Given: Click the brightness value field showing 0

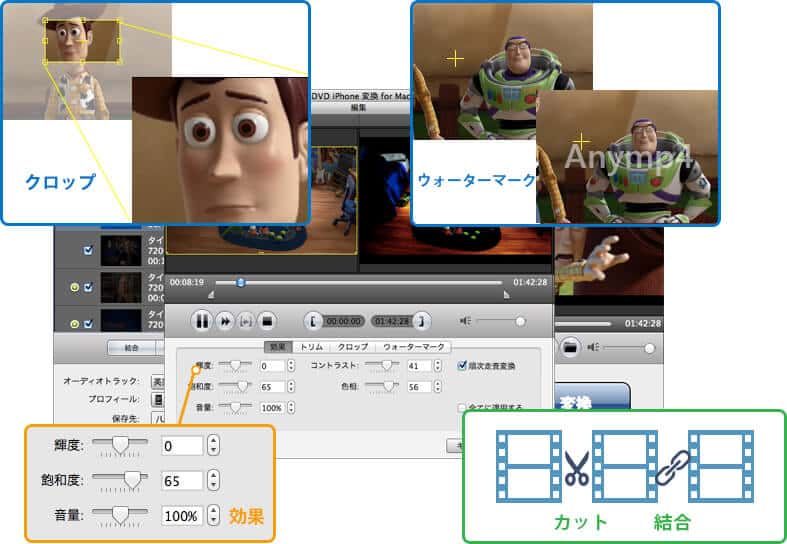Looking at the screenshot, I should 272,366.
